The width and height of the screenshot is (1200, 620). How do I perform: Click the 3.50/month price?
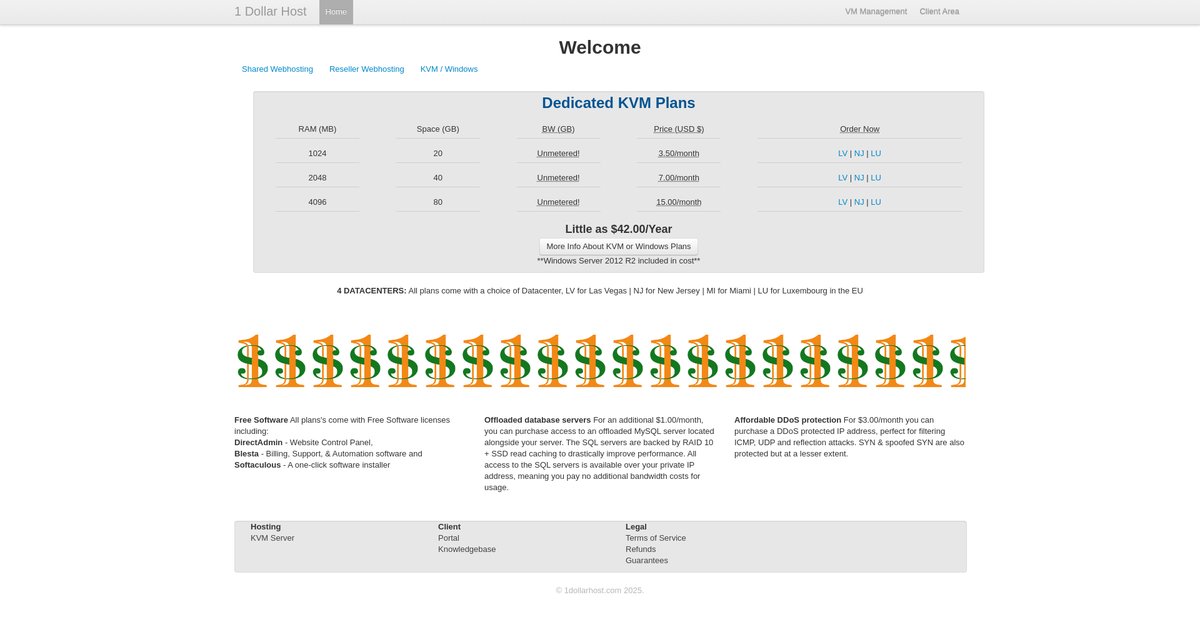(x=679, y=153)
